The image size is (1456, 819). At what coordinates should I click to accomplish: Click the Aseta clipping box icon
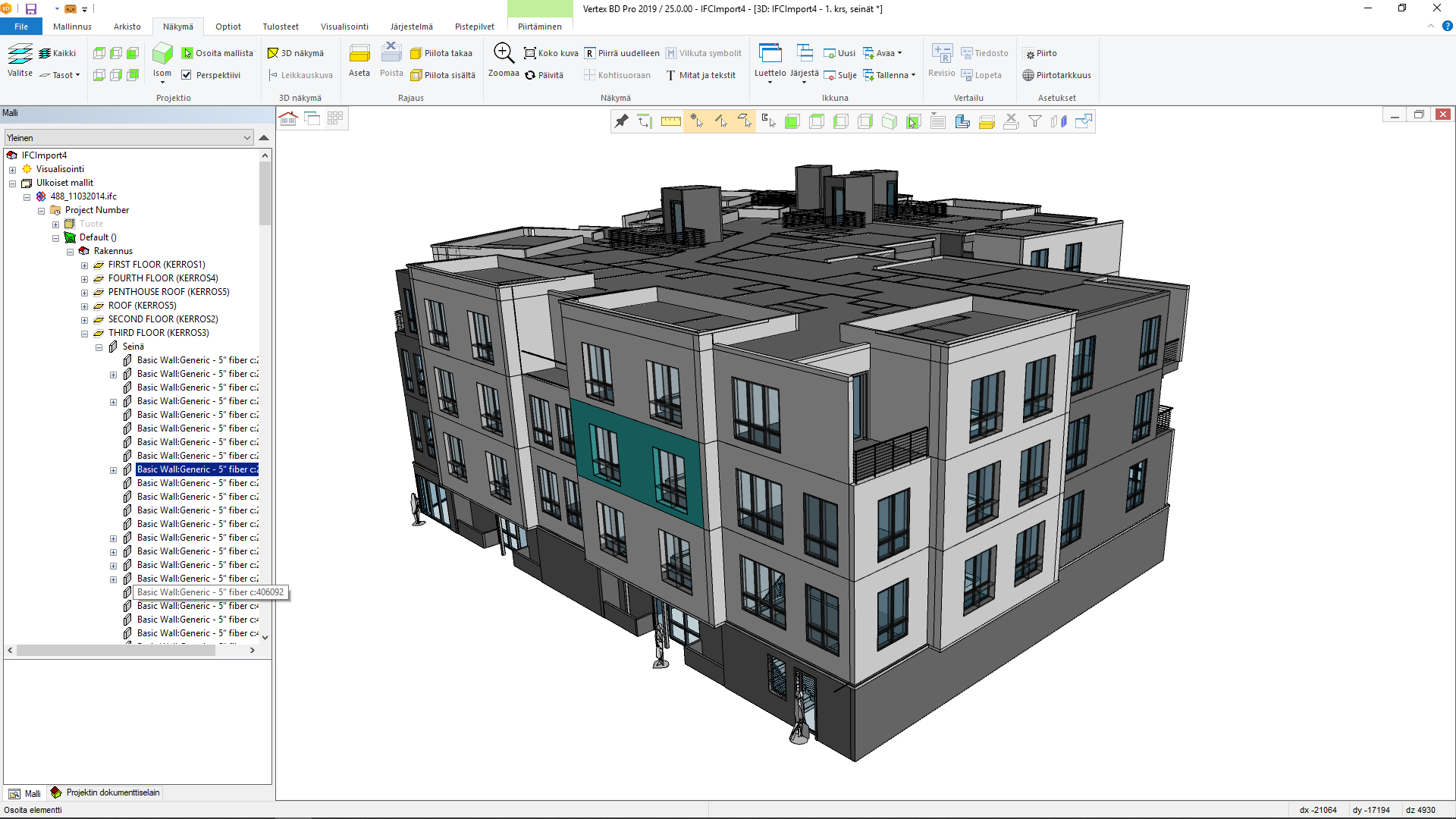pyautogui.click(x=359, y=54)
